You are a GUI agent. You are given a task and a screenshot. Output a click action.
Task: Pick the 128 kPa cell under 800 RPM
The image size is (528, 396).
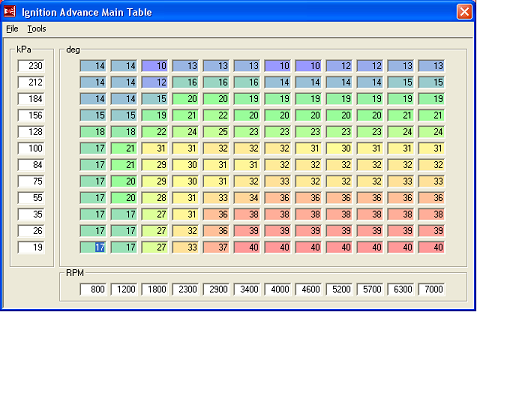[93, 132]
